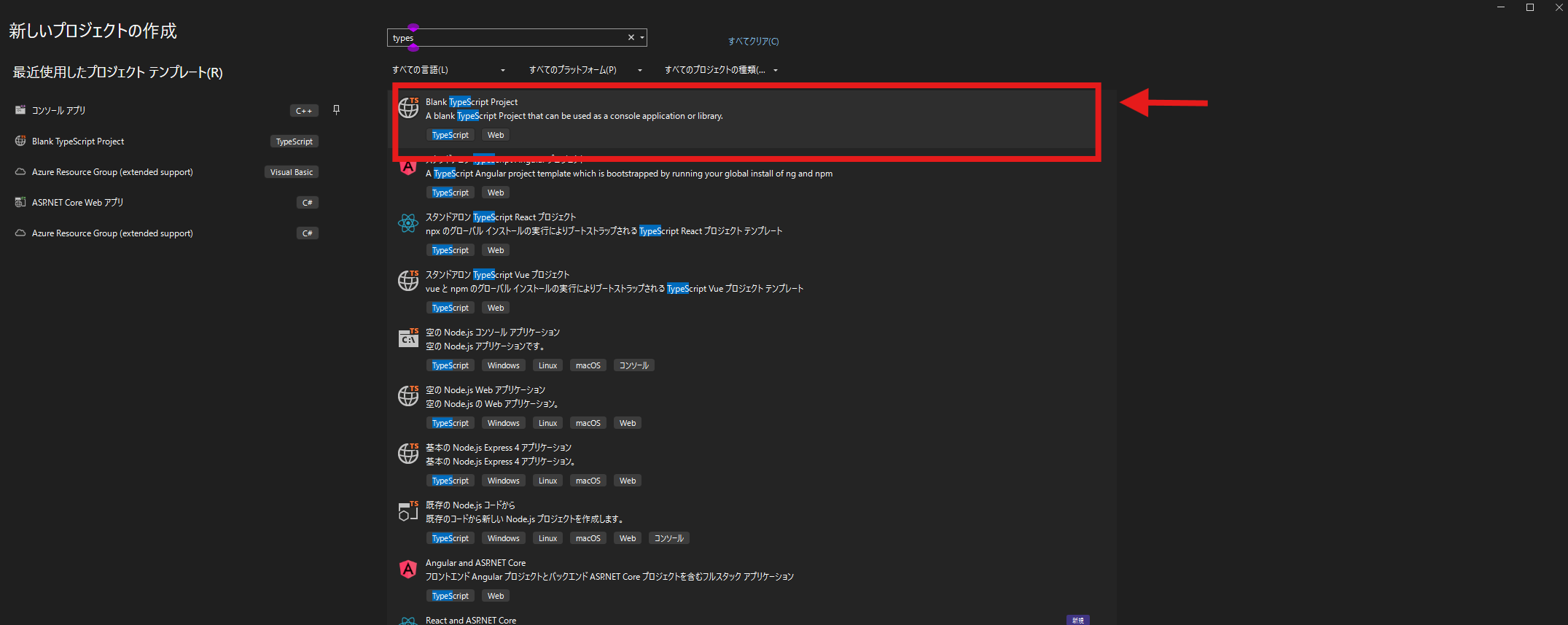Viewport: 1568px width, 625px height.
Task: Click the cloud icon for Visual Basic Azure Resource Group
Action: coord(20,172)
